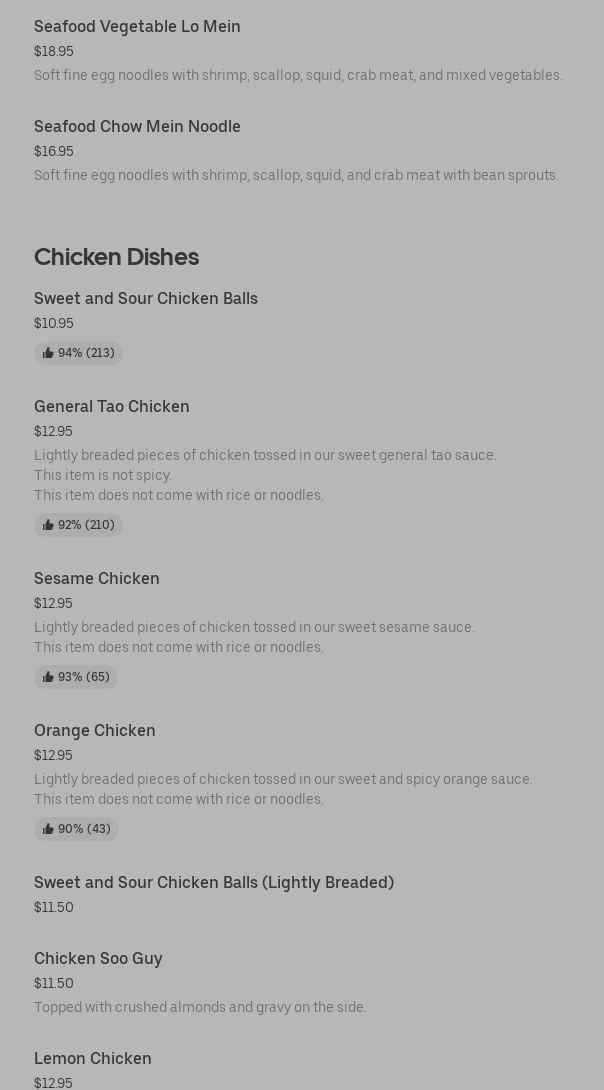Choose General Tao Chicken from menu
This screenshot has width=604, height=1090.
click(x=112, y=407)
